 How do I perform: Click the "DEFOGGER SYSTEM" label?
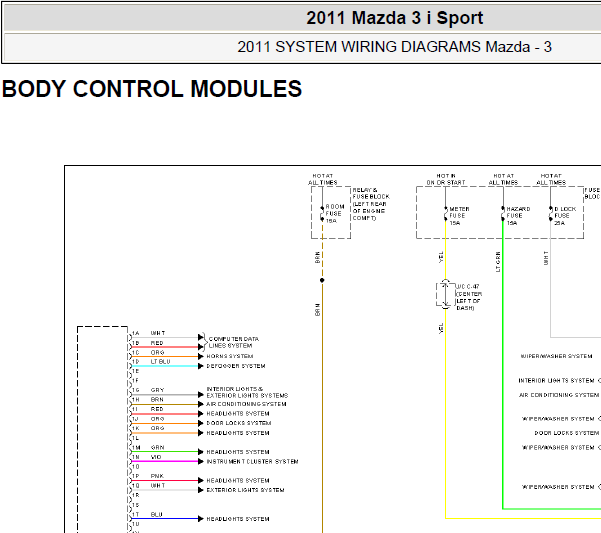[236, 366]
